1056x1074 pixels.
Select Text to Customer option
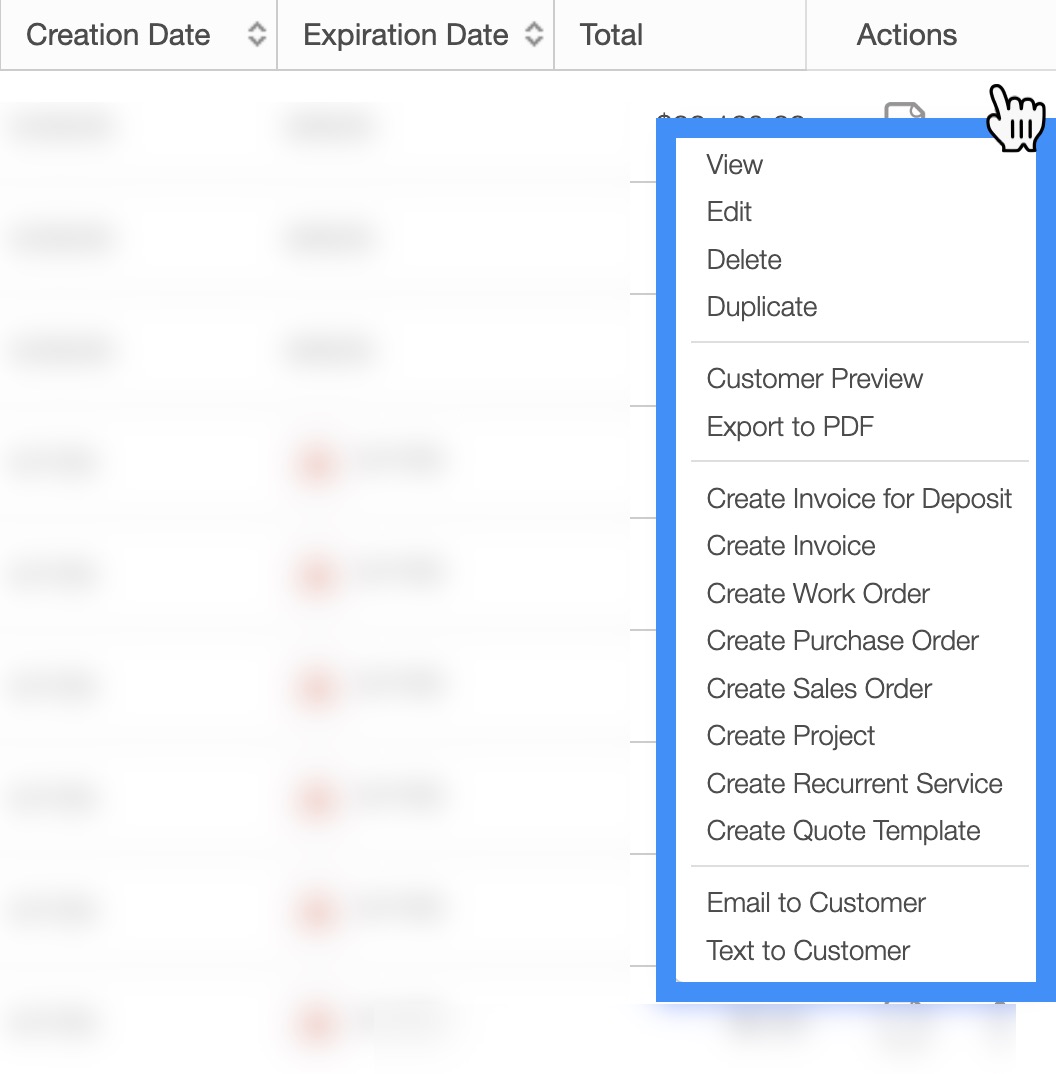tap(808, 951)
